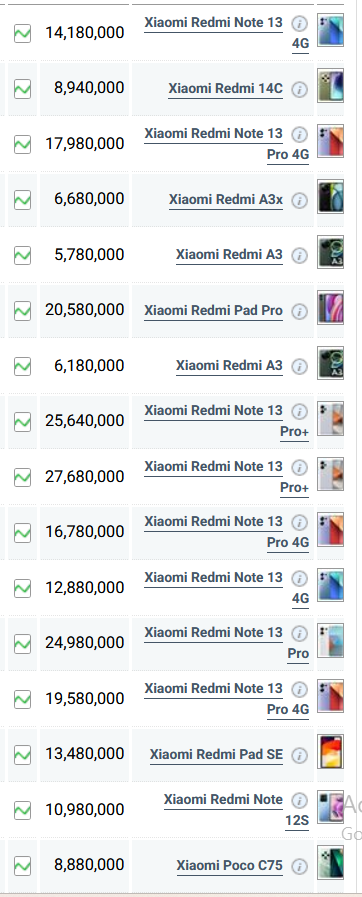This screenshot has height=897, width=362.
Task: Open price chart icon for Xiaomi Redmi 14C
Action: tap(22, 89)
